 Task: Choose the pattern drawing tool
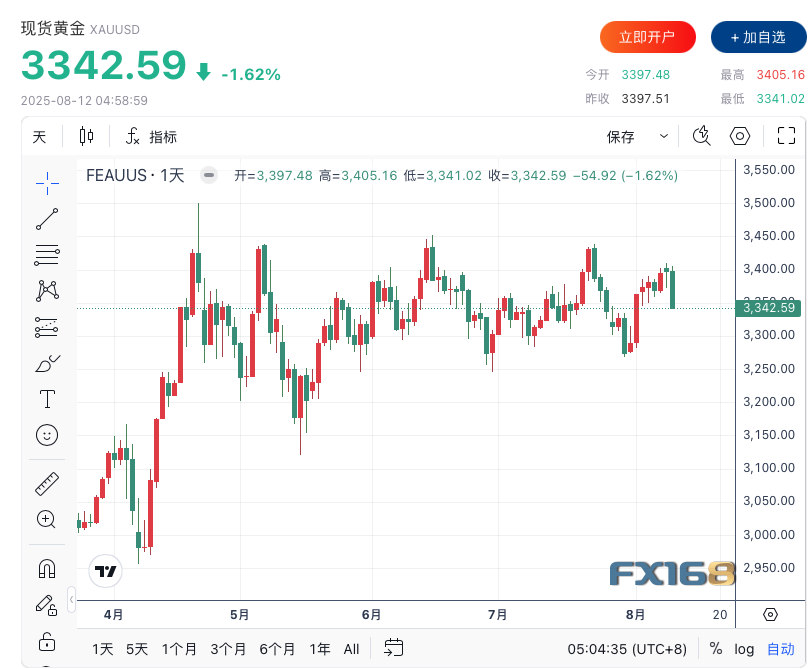click(x=47, y=291)
